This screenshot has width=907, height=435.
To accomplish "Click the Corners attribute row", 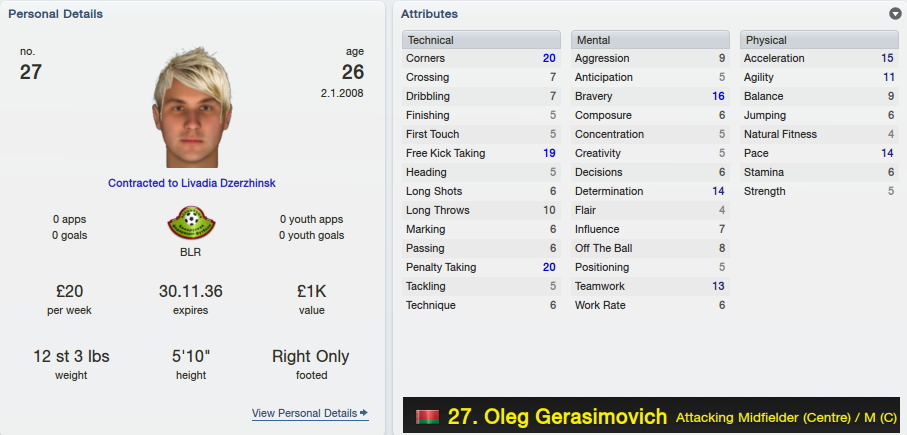I will (x=481, y=58).
